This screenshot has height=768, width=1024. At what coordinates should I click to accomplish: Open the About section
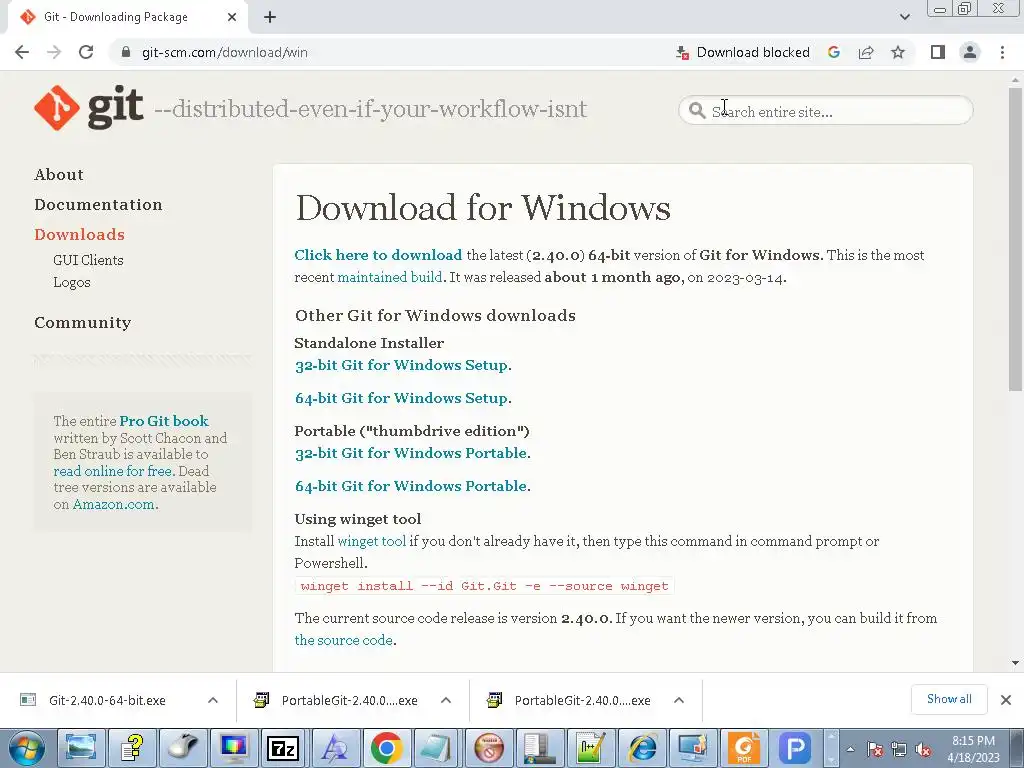[x=59, y=174]
